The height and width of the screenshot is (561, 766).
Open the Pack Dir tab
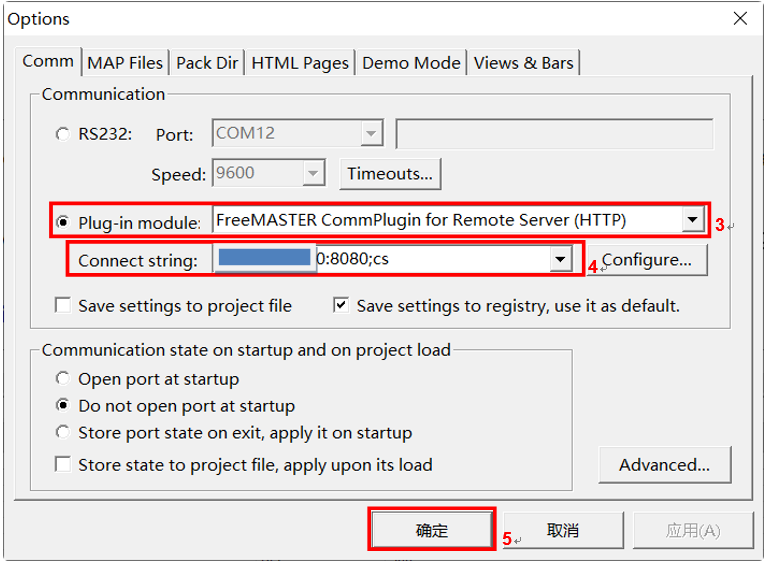pyautogui.click(x=207, y=62)
